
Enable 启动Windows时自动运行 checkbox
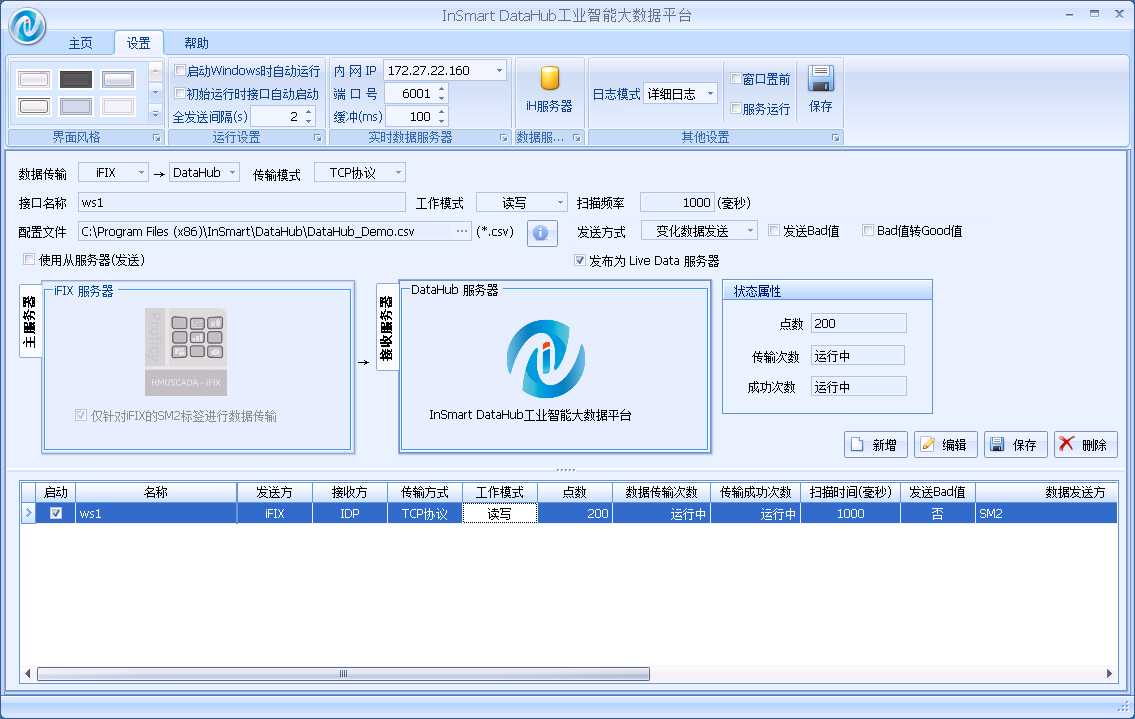pos(180,70)
